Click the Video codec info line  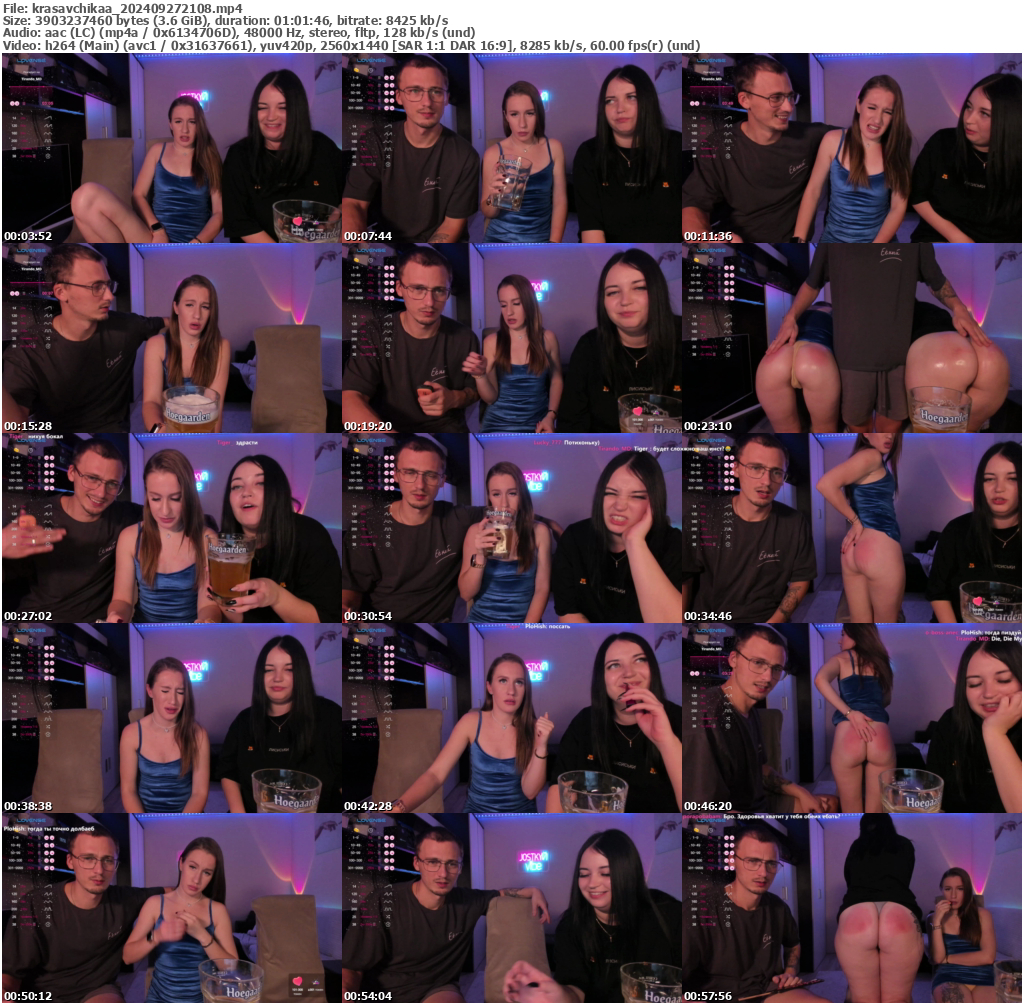(x=350, y=45)
